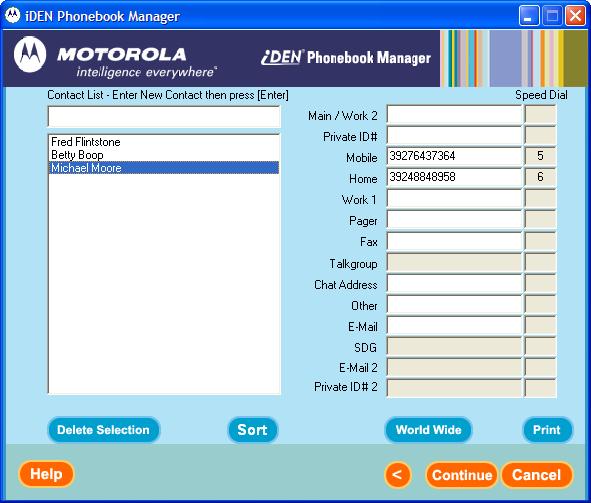Click the Main / Work 2 speed dial box
Screen dimensions: 591x503
pyautogui.click(x=540, y=115)
